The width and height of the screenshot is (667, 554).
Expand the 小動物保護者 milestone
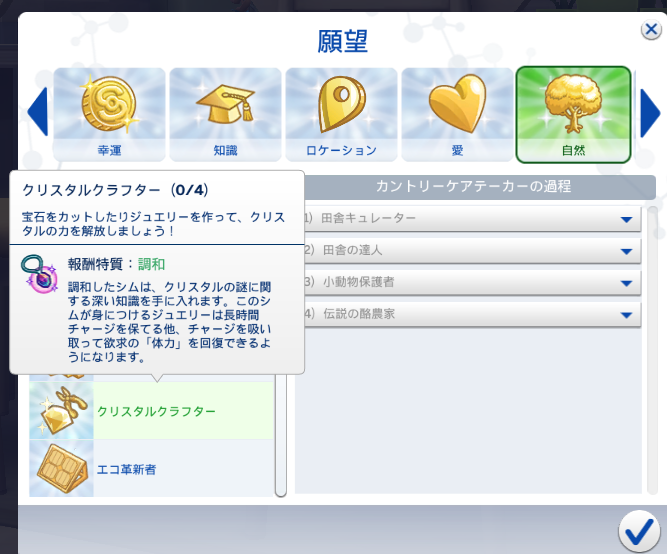pyautogui.click(x=472, y=283)
